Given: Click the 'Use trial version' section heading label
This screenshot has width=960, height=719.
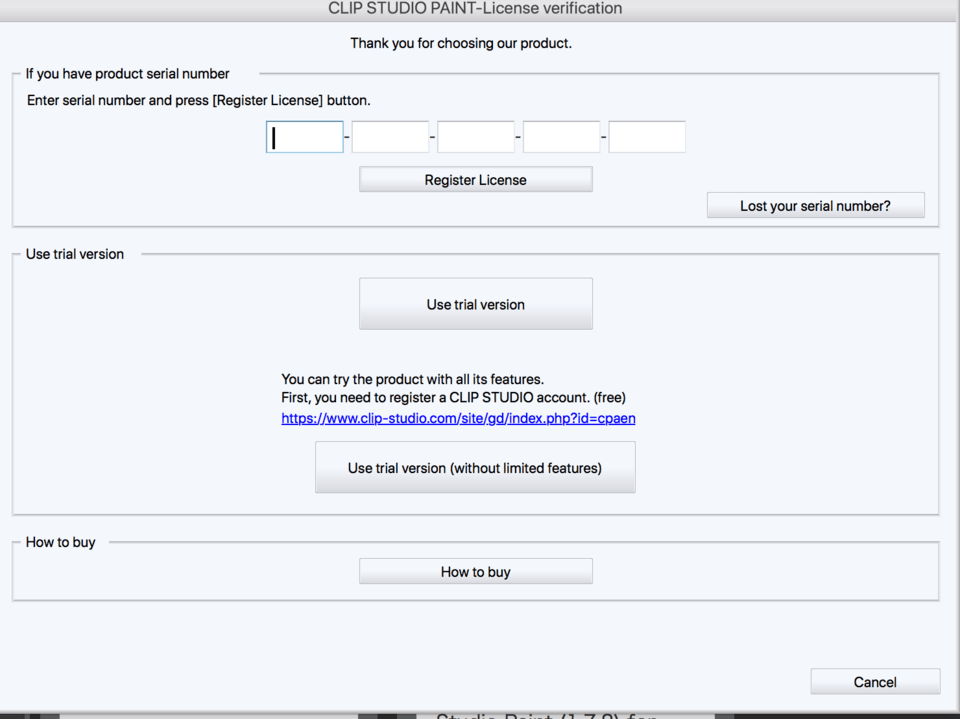Looking at the screenshot, I should click(x=75, y=254).
